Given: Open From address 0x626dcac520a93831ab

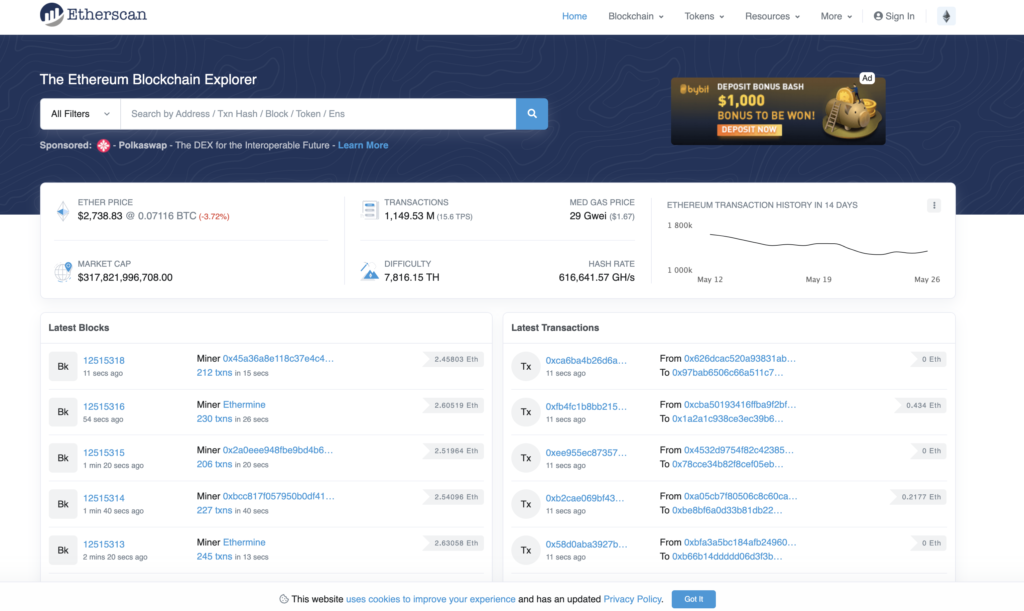Looking at the screenshot, I should tap(740, 358).
